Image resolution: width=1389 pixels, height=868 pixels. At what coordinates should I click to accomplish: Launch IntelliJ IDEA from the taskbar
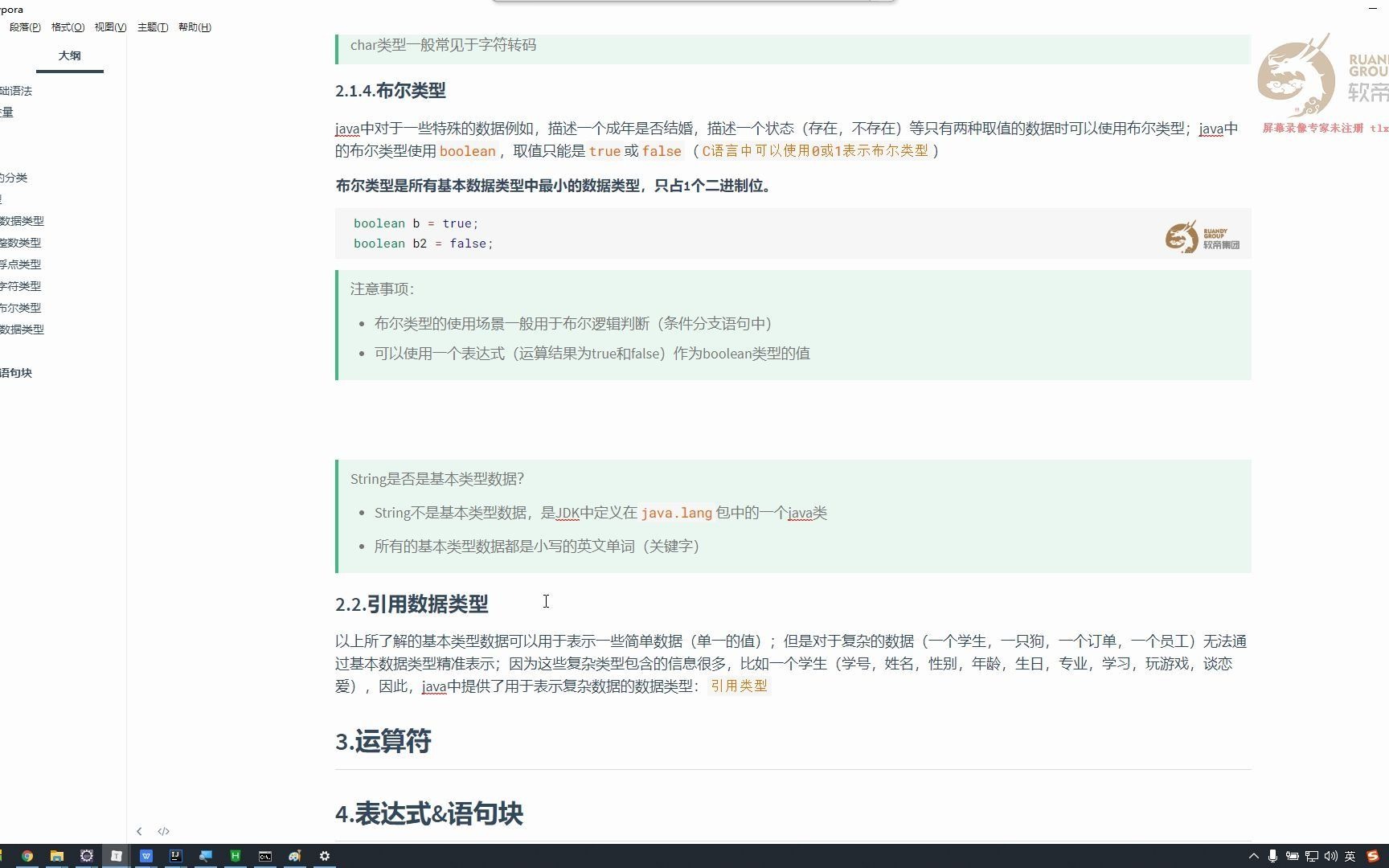coord(174,856)
